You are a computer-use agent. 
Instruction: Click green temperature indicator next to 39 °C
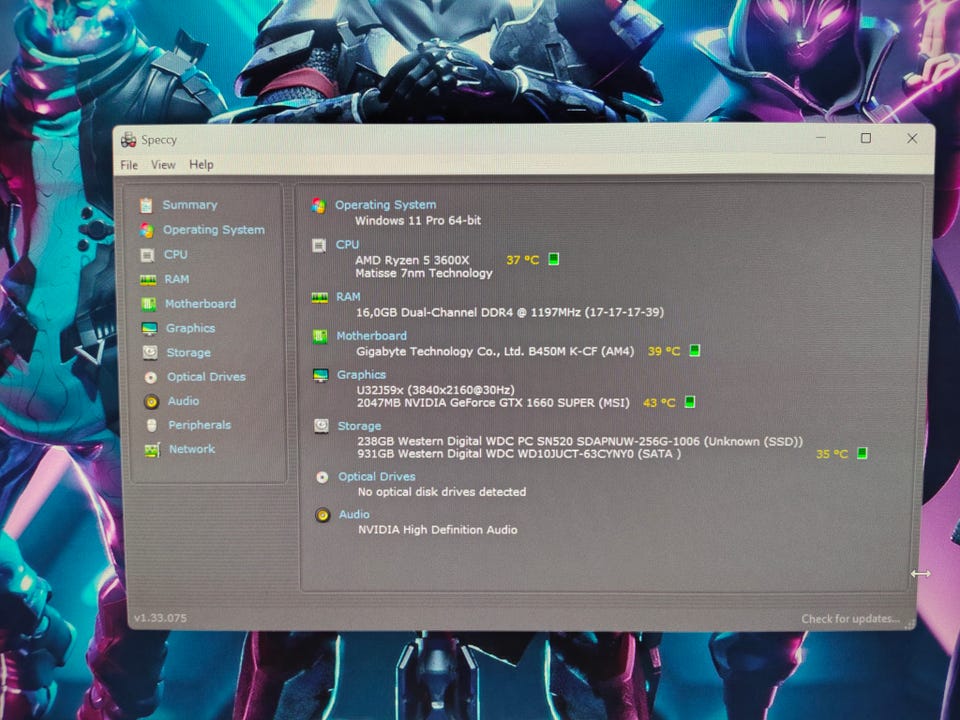(x=695, y=350)
